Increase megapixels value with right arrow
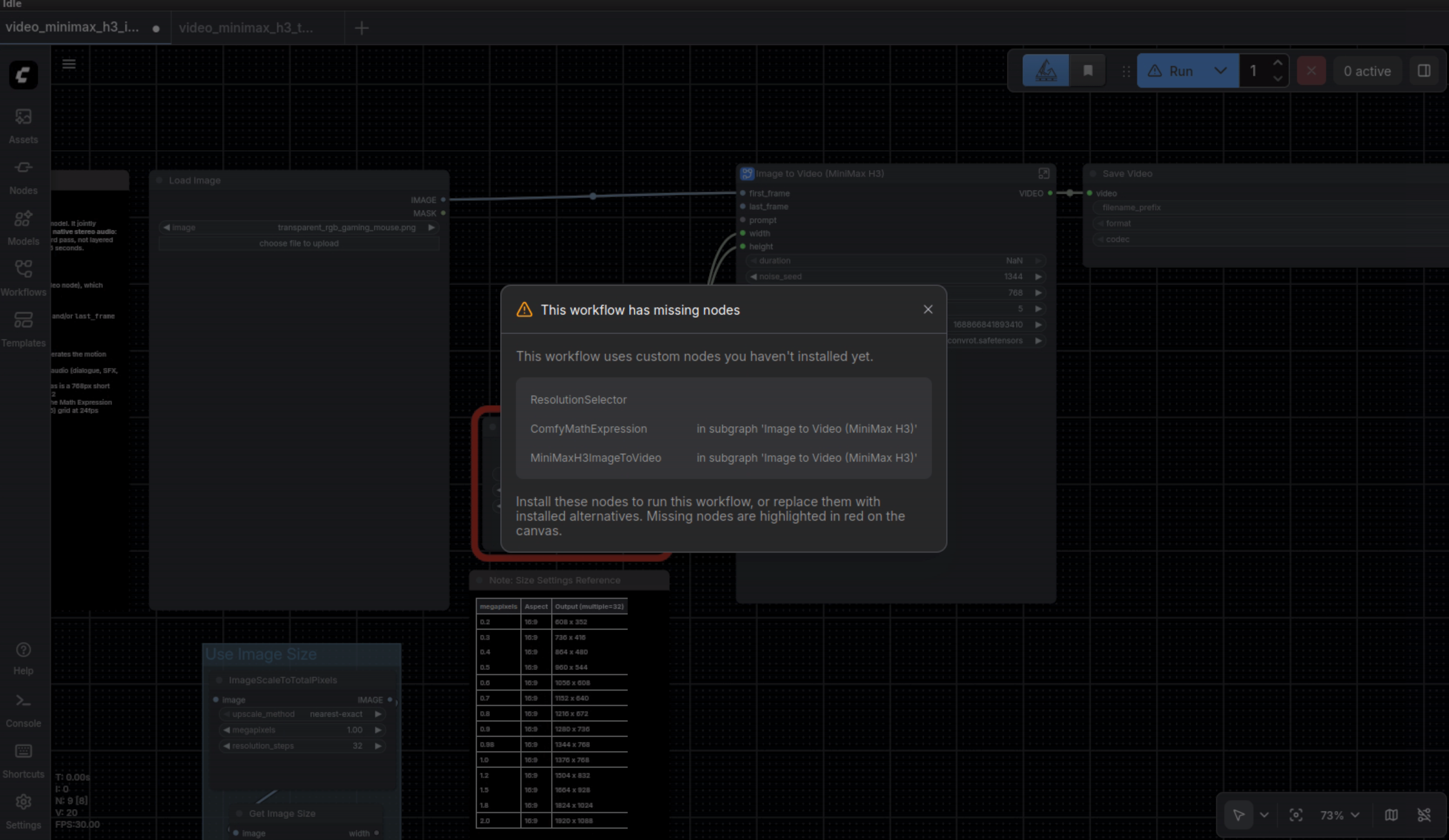This screenshot has width=1449, height=840. click(x=378, y=730)
